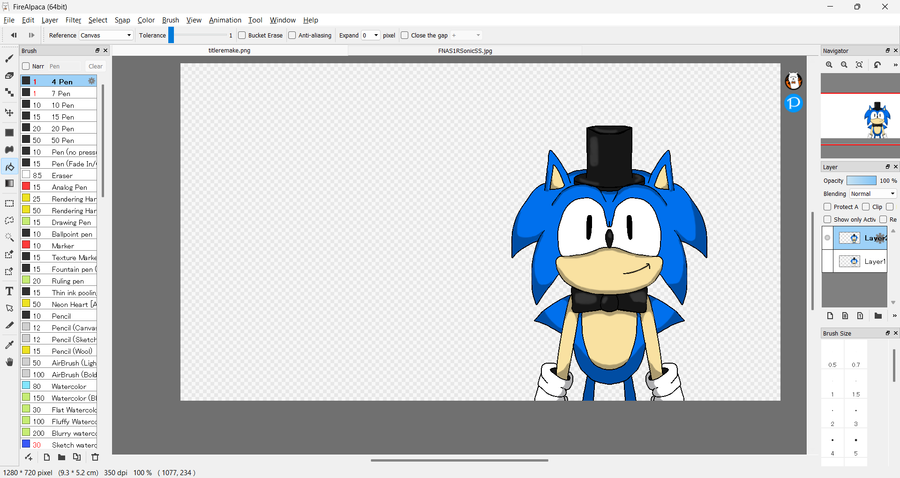This screenshot has width=900, height=478.
Task: Rotate the view left in Navigator
Action: [x=877, y=65]
